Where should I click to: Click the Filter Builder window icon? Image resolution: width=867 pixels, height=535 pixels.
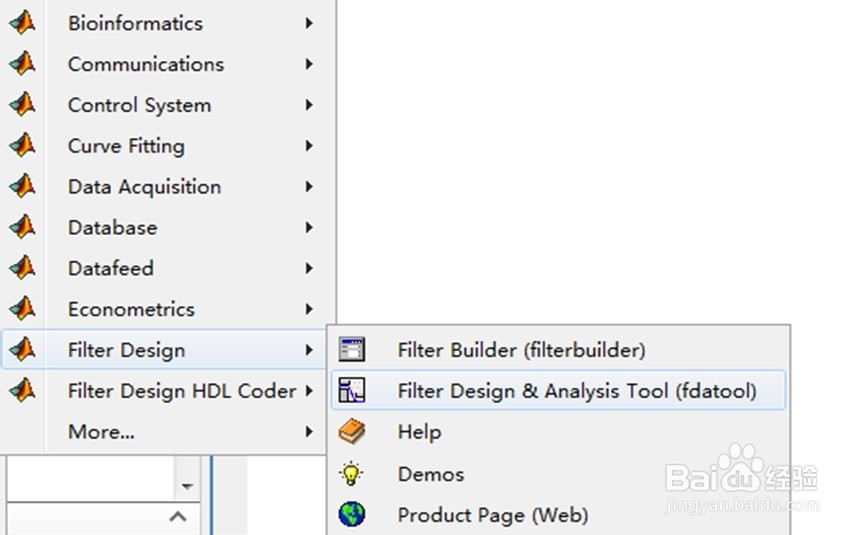(x=352, y=349)
